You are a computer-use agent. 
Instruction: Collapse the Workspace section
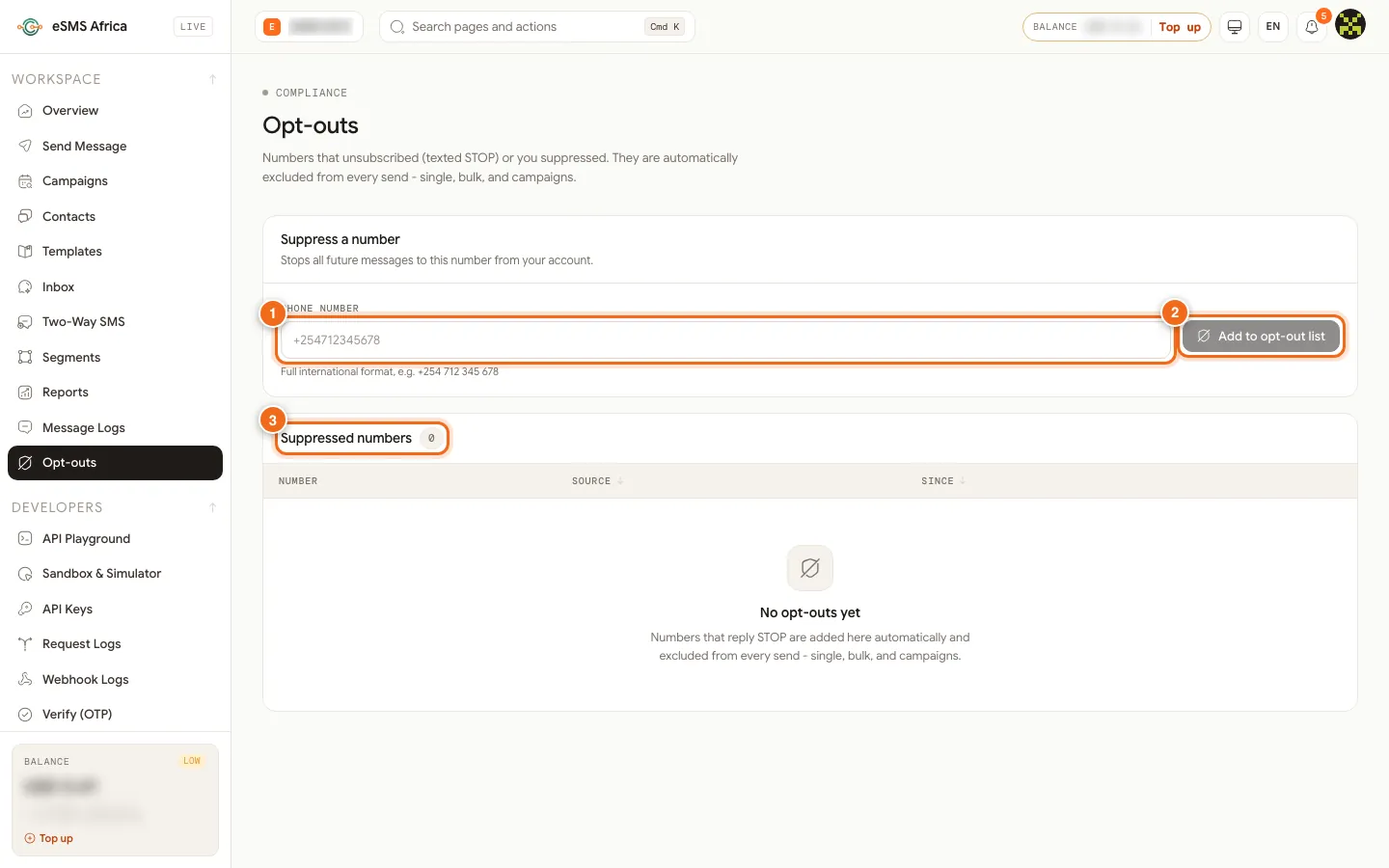(x=212, y=79)
